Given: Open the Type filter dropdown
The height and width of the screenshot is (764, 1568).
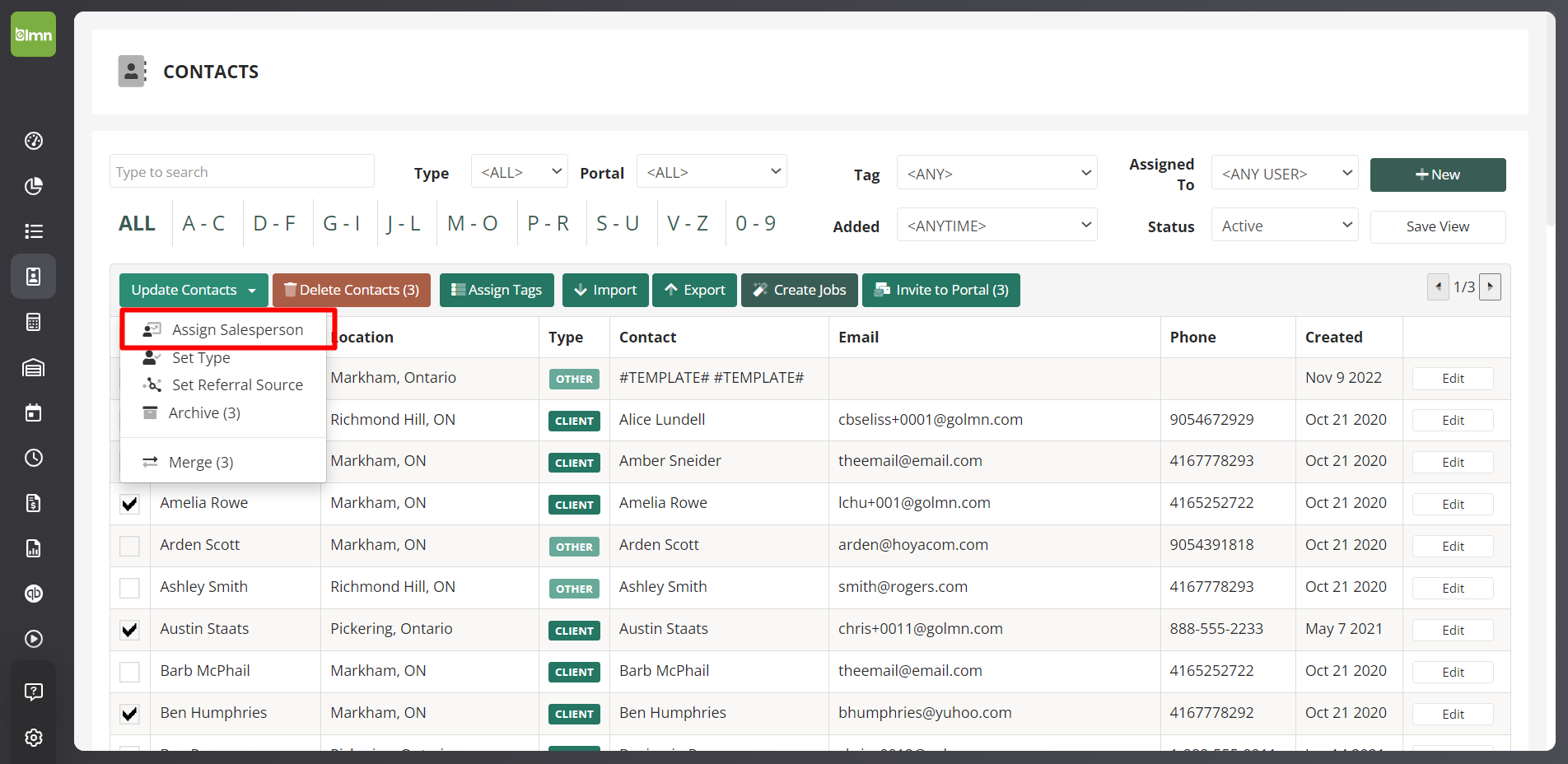Looking at the screenshot, I should (x=520, y=172).
